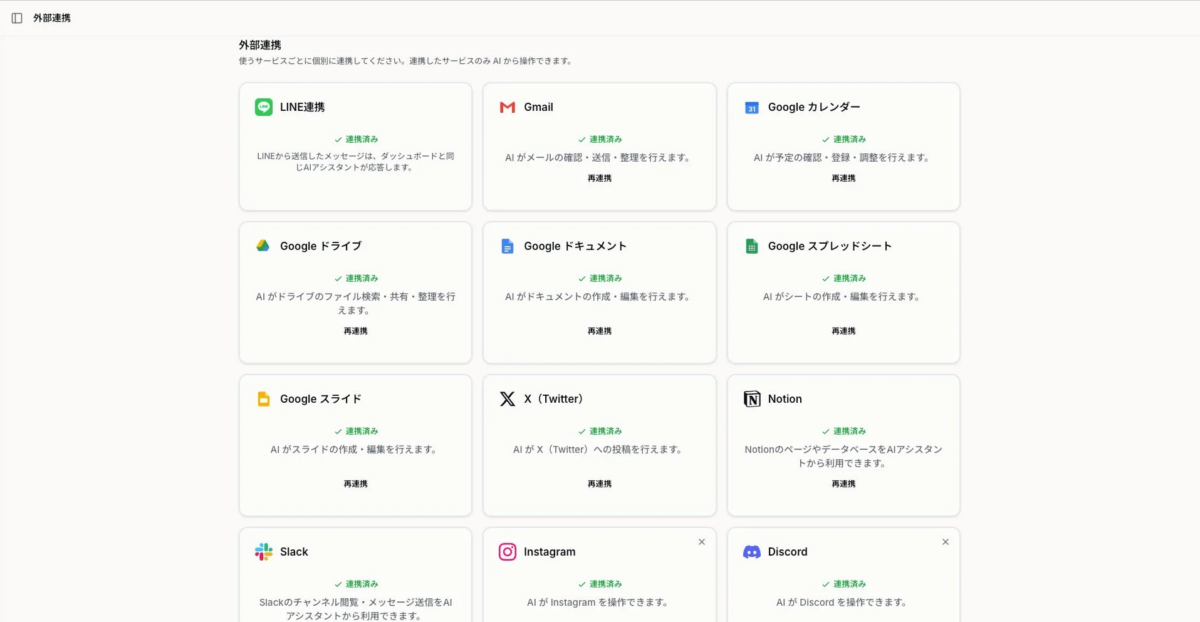Click the Instagram card title
1200x622 pixels.
pyautogui.click(x=550, y=552)
